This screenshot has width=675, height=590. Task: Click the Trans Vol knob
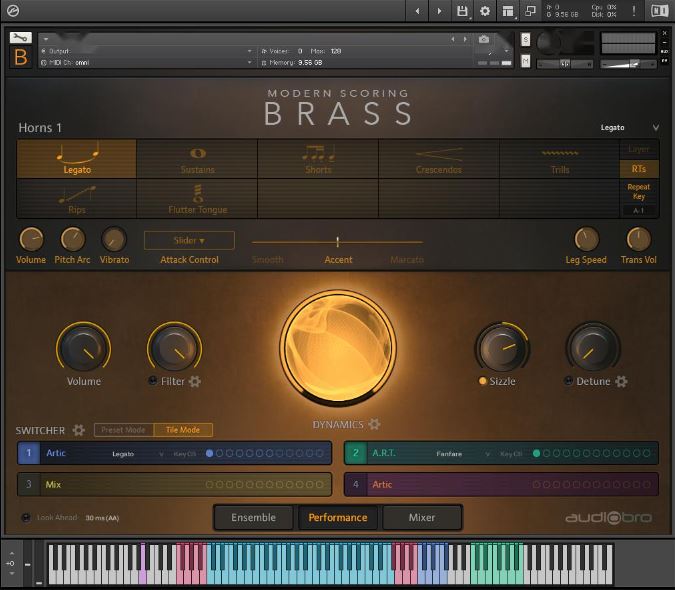(638, 239)
